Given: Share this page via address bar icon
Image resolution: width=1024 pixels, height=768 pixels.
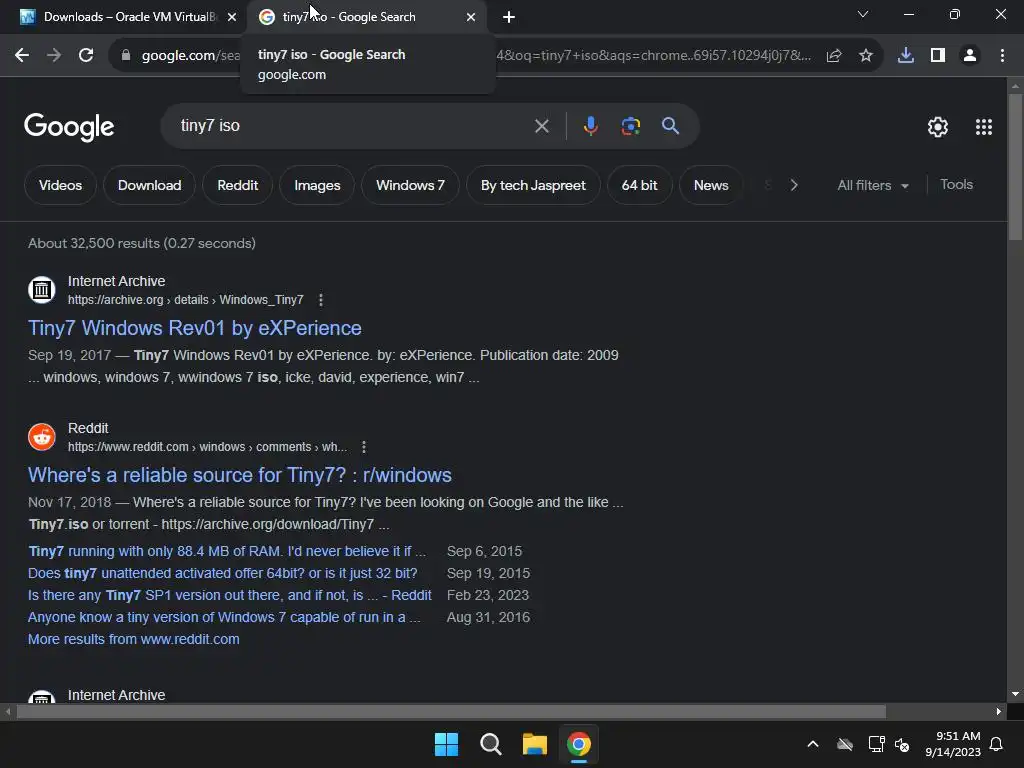Looking at the screenshot, I should click(x=833, y=56).
